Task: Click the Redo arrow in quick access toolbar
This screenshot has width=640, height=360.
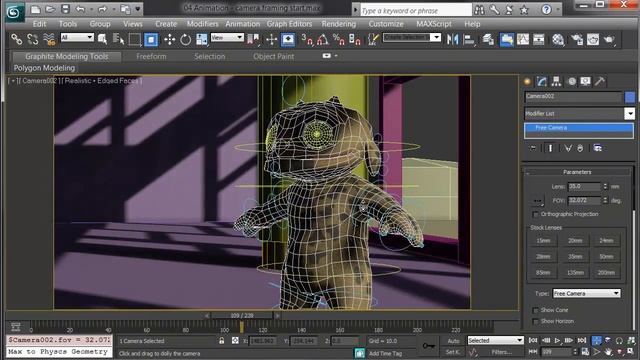Action: tap(102, 9)
